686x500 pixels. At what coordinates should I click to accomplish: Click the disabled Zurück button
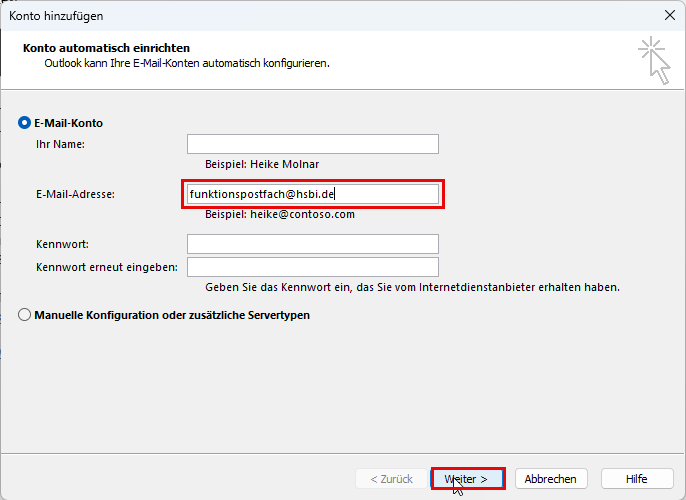[392, 479]
